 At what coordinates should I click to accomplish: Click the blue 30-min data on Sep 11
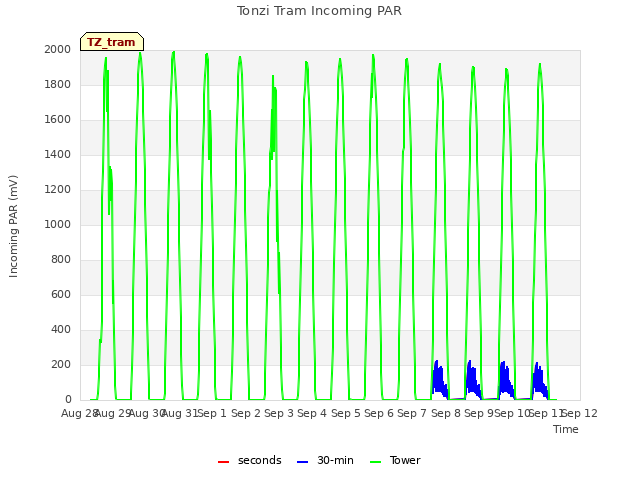(540, 380)
